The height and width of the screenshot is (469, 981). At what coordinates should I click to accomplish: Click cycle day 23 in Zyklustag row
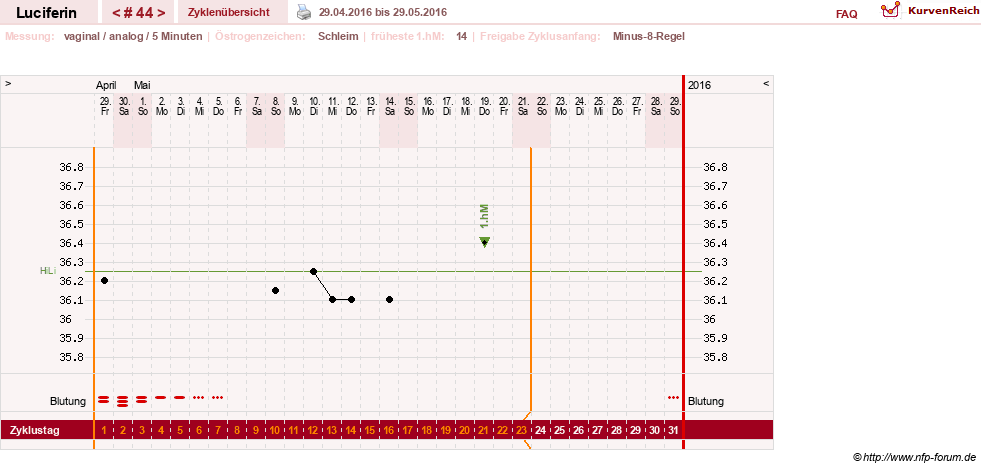(x=521, y=430)
